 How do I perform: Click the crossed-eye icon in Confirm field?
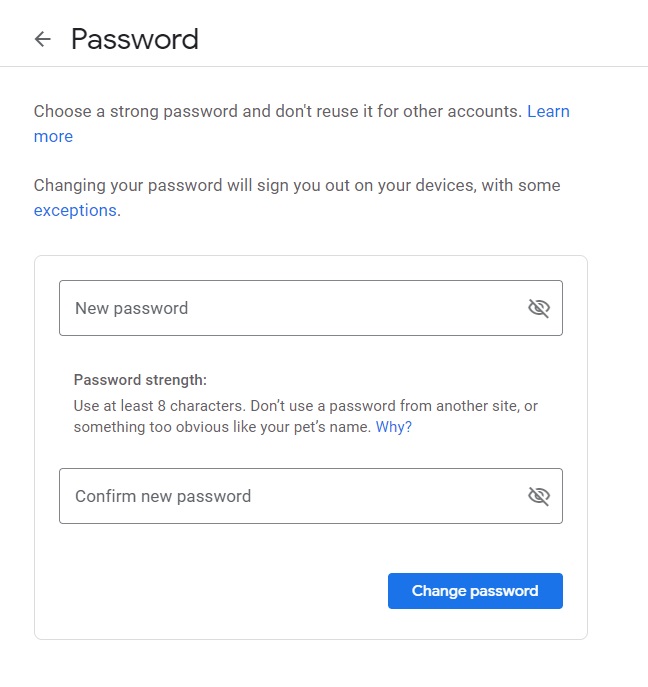point(539,496)
